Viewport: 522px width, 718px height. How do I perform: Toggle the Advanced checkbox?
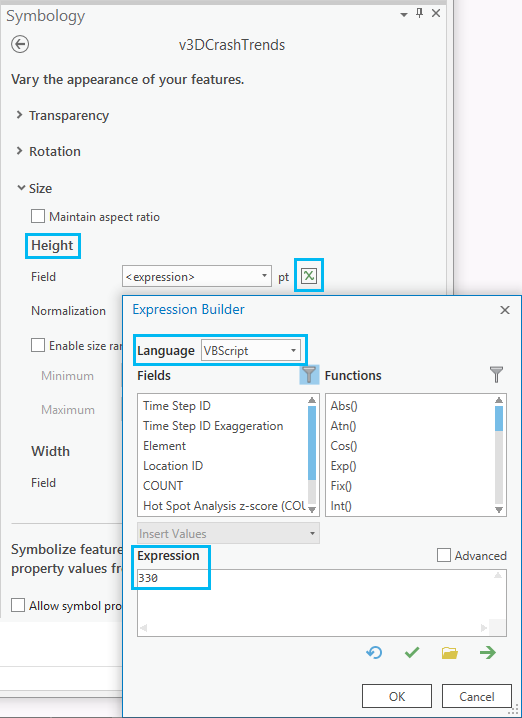[444, 555]
